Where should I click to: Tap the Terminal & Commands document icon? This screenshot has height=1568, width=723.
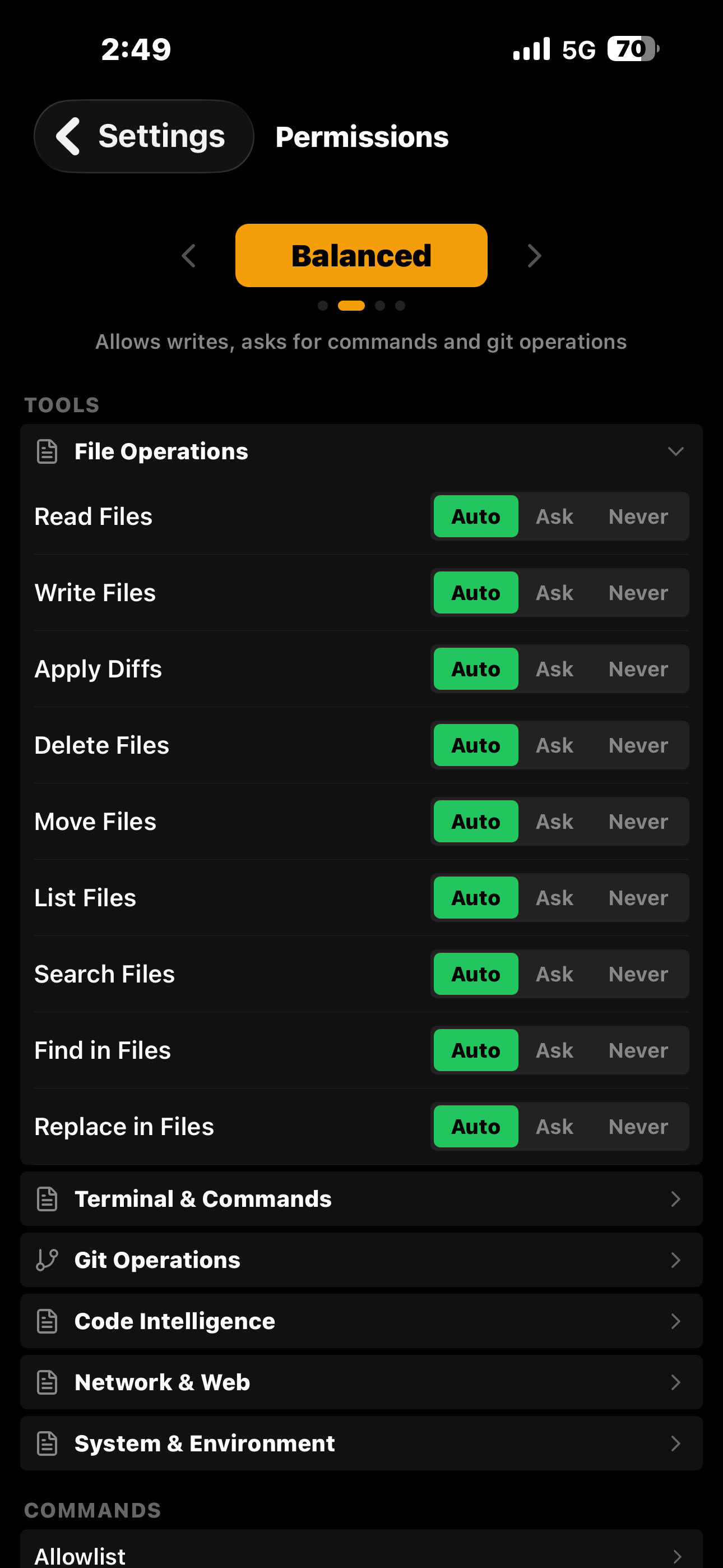47,1199
